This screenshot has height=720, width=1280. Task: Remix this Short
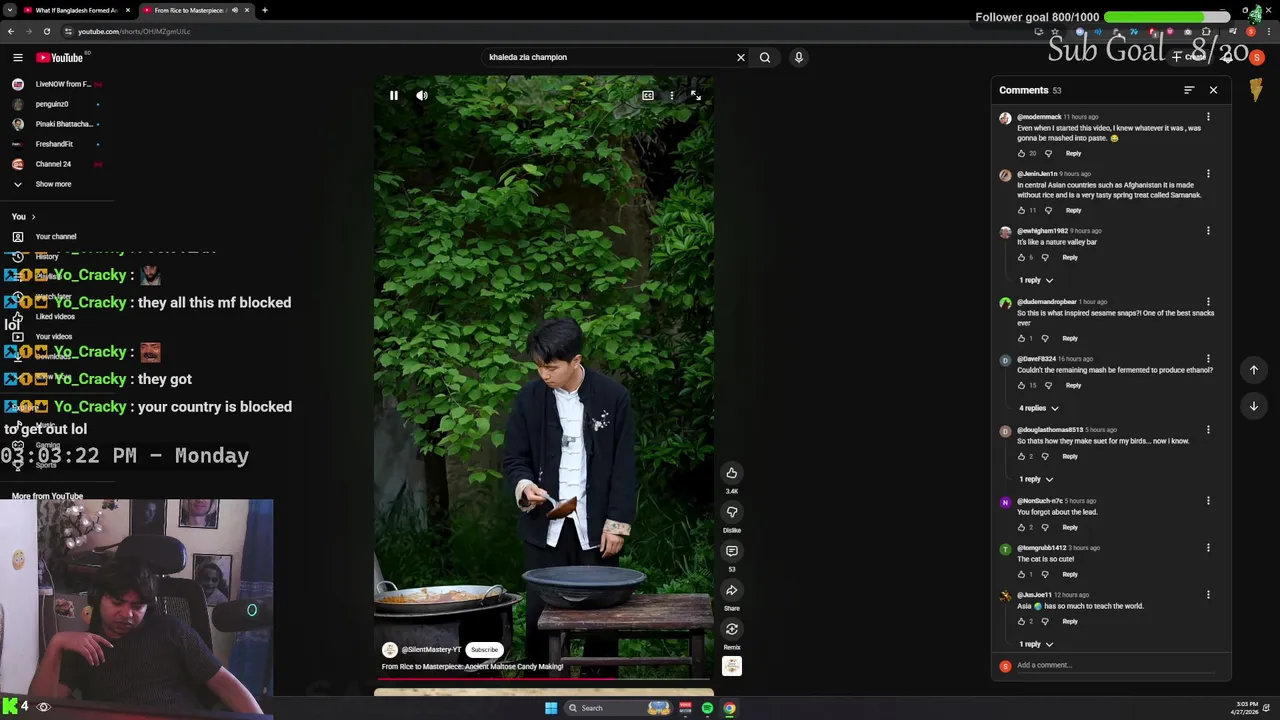pyautogui.click(x=732, y=629)
